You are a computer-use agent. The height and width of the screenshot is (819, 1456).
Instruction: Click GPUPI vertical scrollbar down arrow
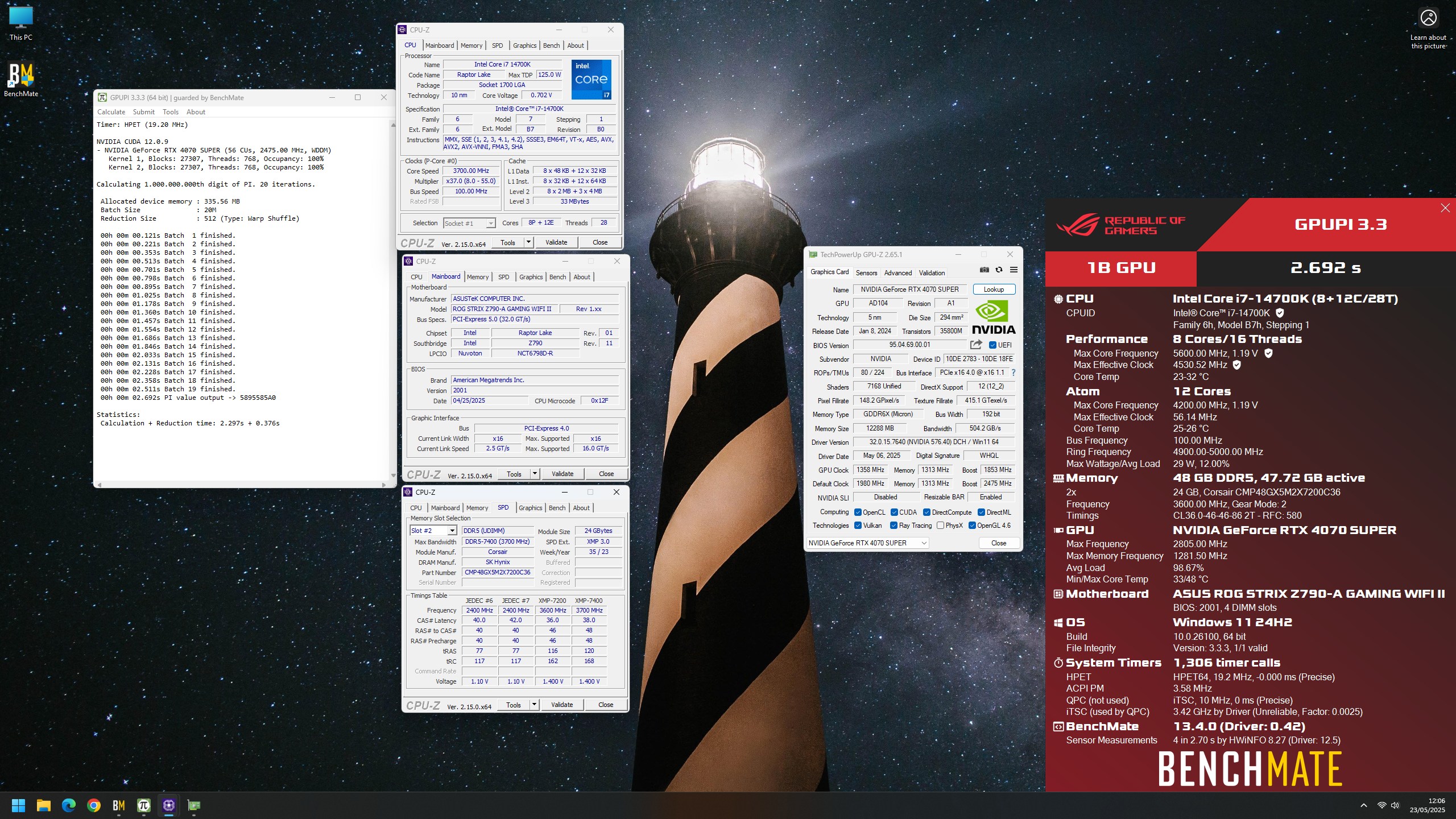[x=393, y=475]
